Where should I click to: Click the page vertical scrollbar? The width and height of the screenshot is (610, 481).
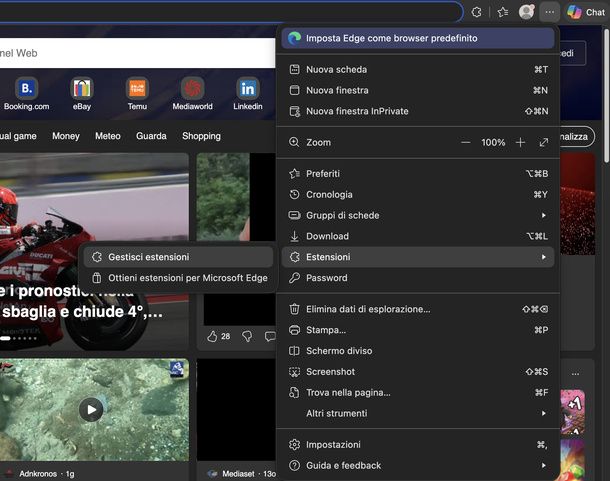(607, 95)
